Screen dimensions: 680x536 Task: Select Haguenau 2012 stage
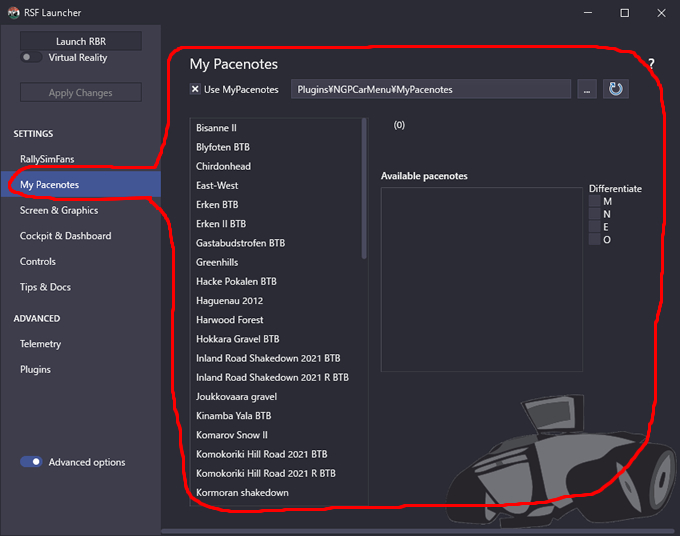(x=275, y=301)
